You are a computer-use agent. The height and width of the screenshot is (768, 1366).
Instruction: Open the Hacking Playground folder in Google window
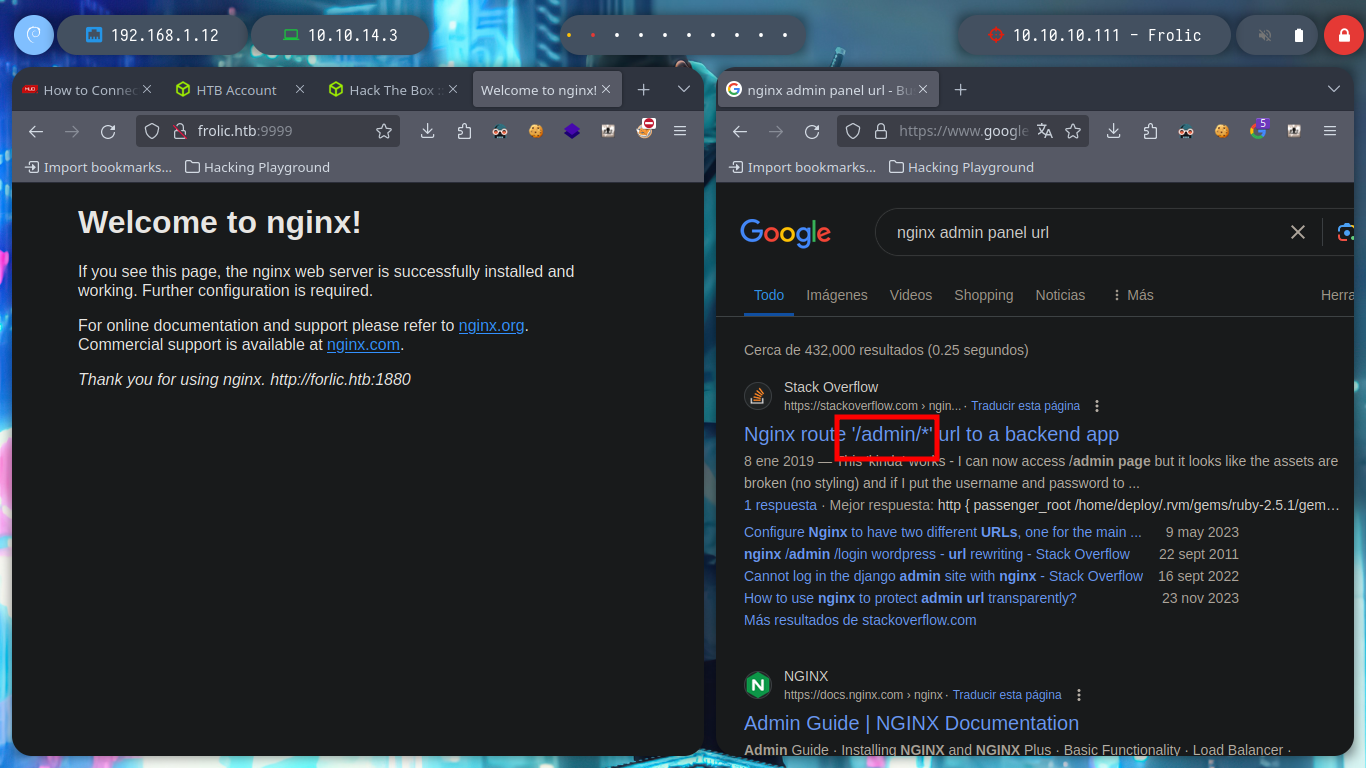point(962,167)
